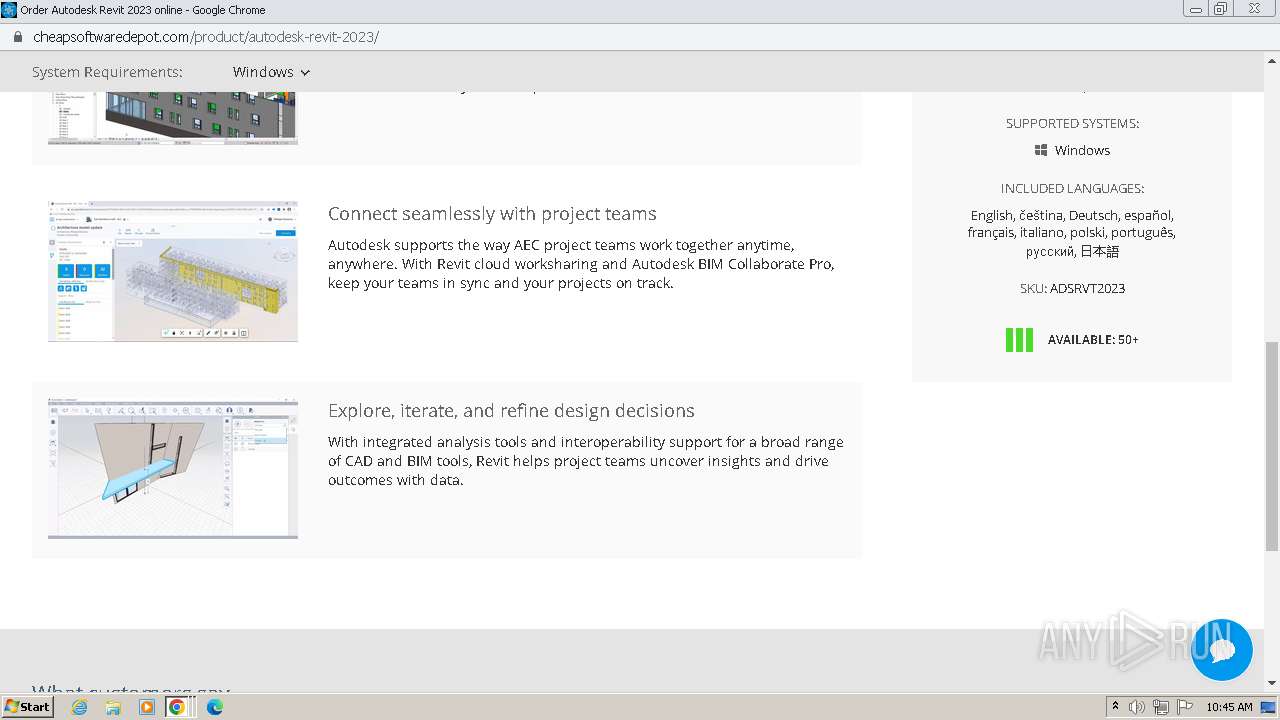Click the address bar URL
The image size is (1280, 720).
(x=206, y=37)
